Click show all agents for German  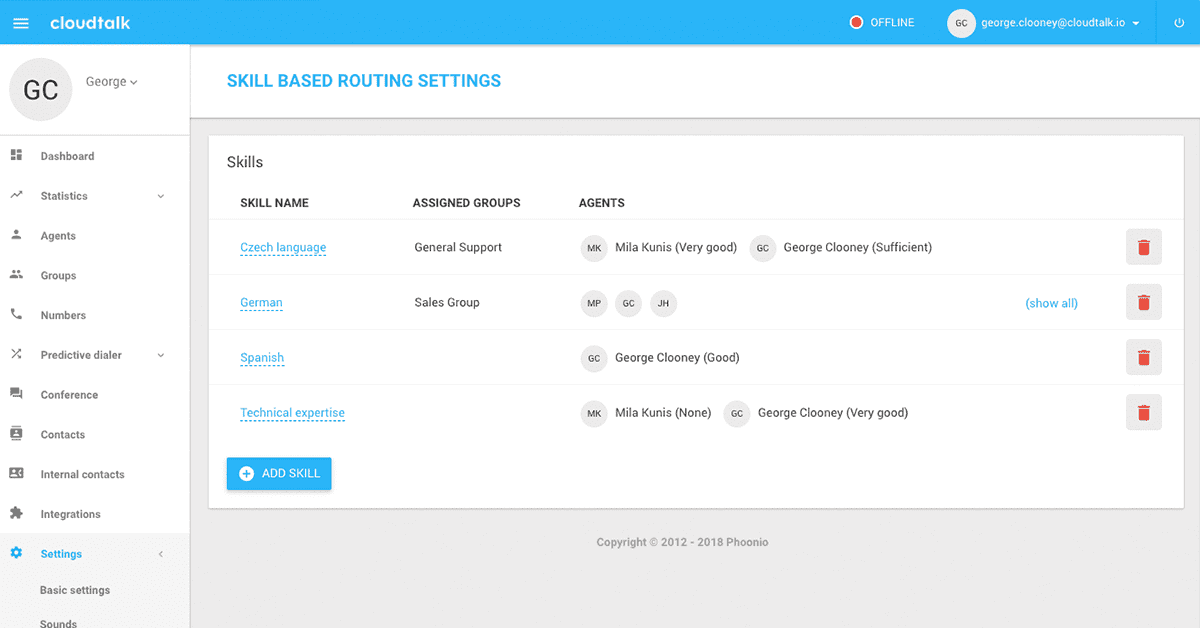tap(1052, 303)
